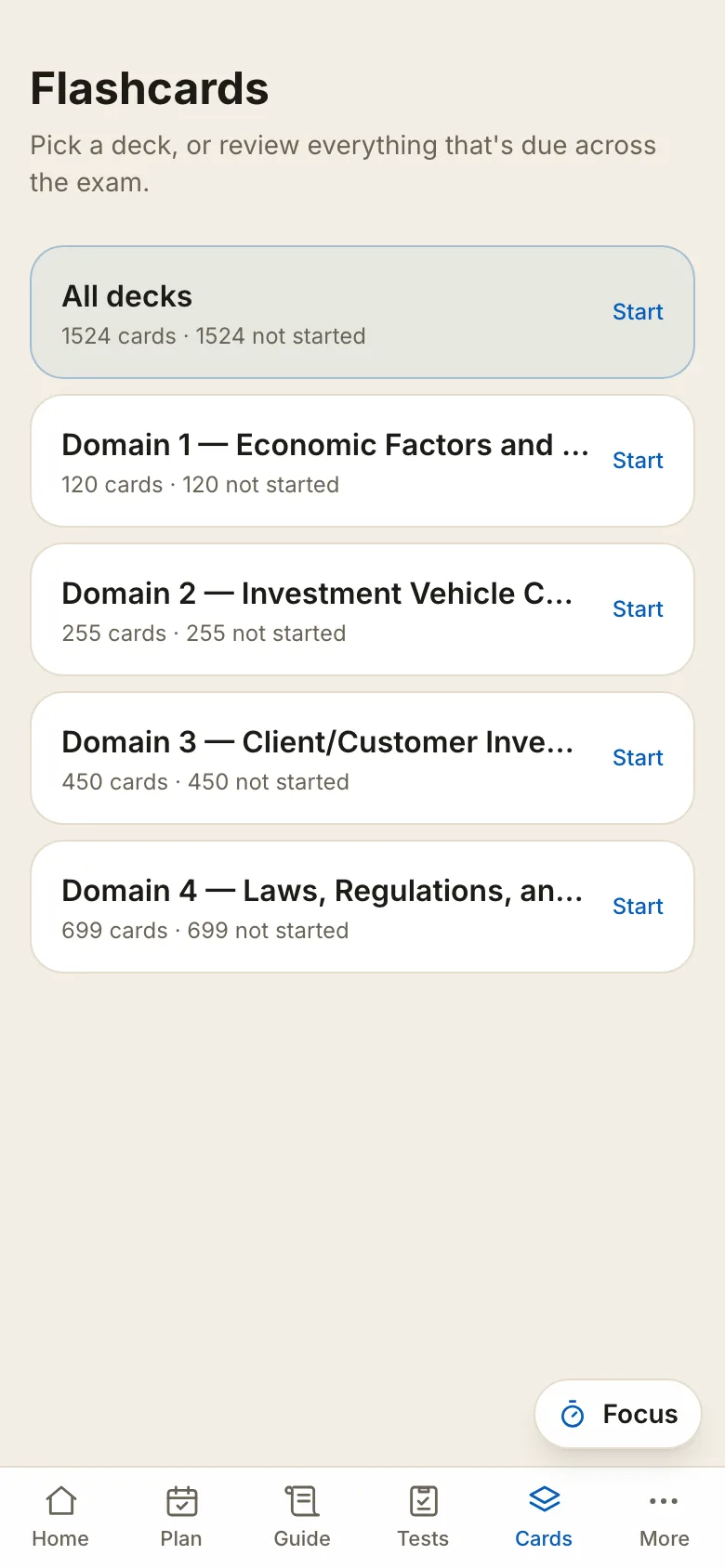Start the All decks review
The width and height of the screenshot is (725, 1568).
pos(638,312)
